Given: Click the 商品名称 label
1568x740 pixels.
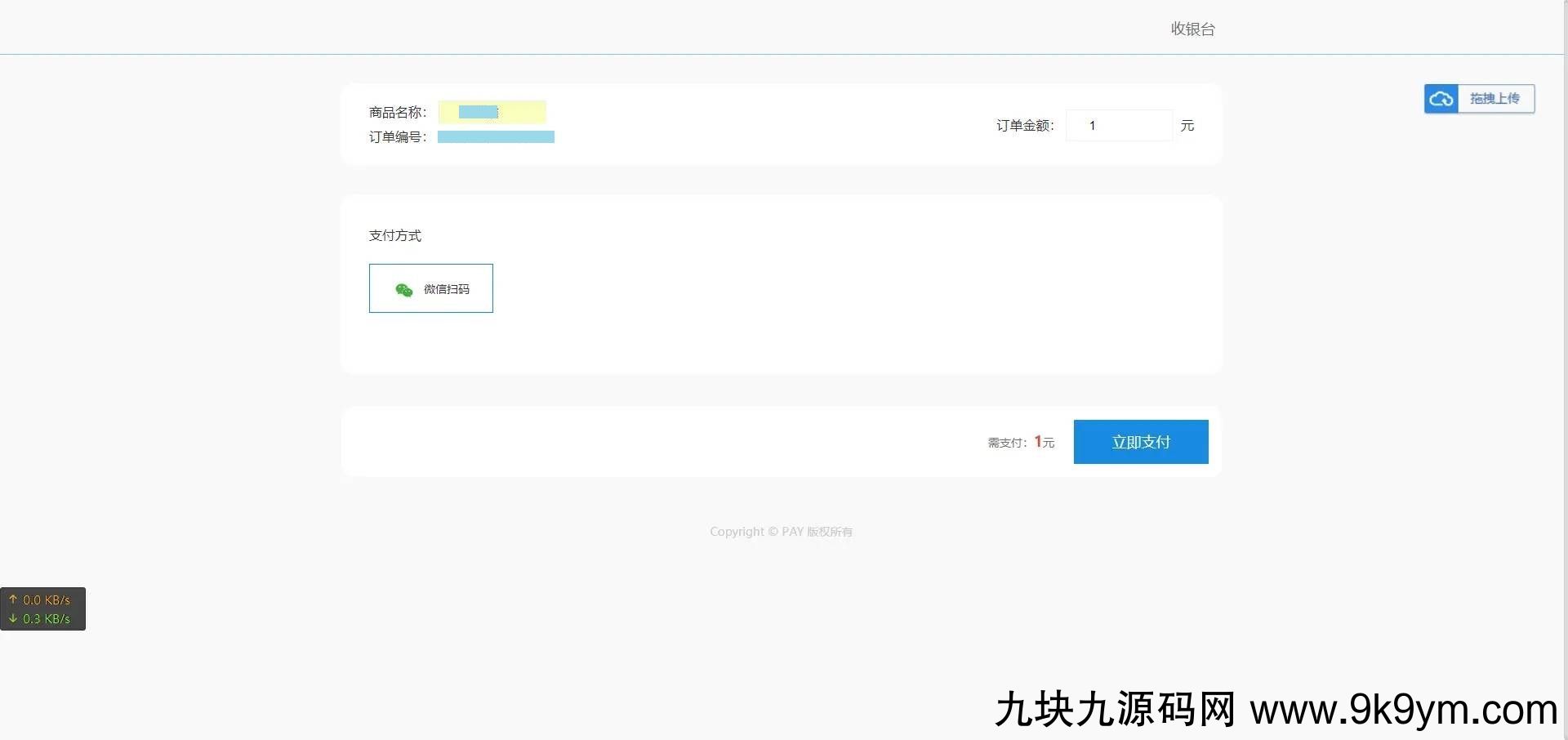Looking at the screenshot, I should [x=398, y=112].
